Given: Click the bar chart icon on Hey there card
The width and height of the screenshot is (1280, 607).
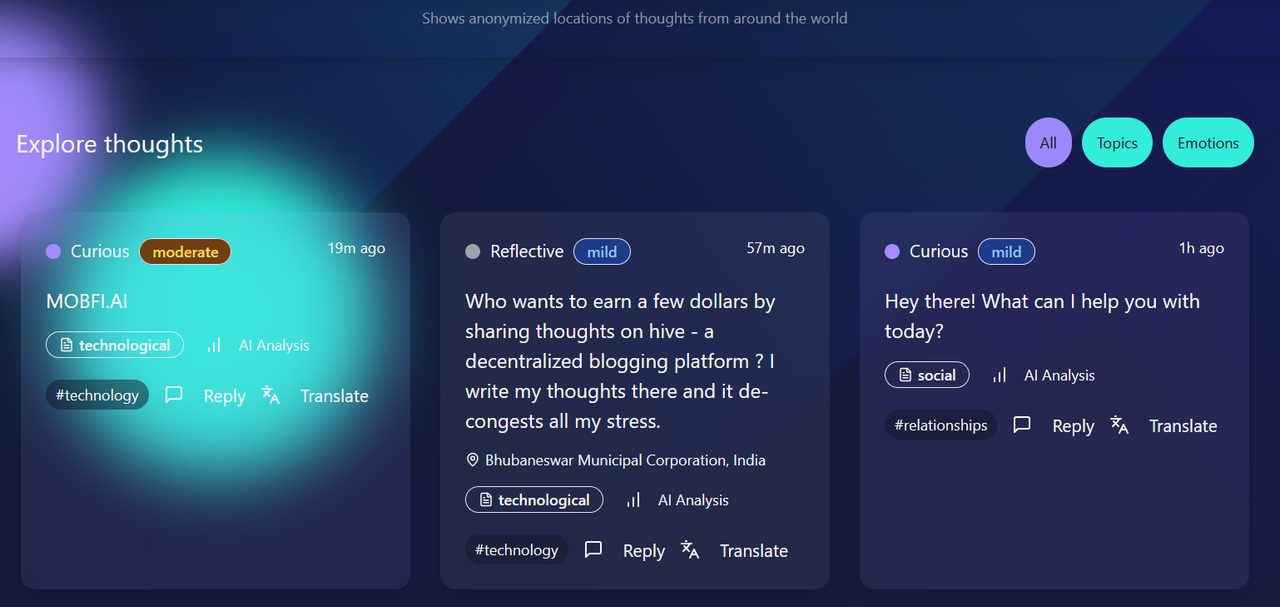Looking at the screenshot, I should (1000, 375).
